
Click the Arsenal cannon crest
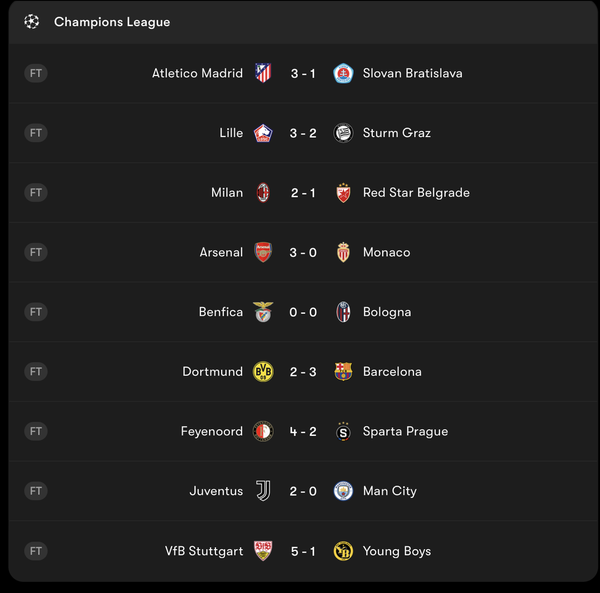pyautogui.click(x=263, y=252)
